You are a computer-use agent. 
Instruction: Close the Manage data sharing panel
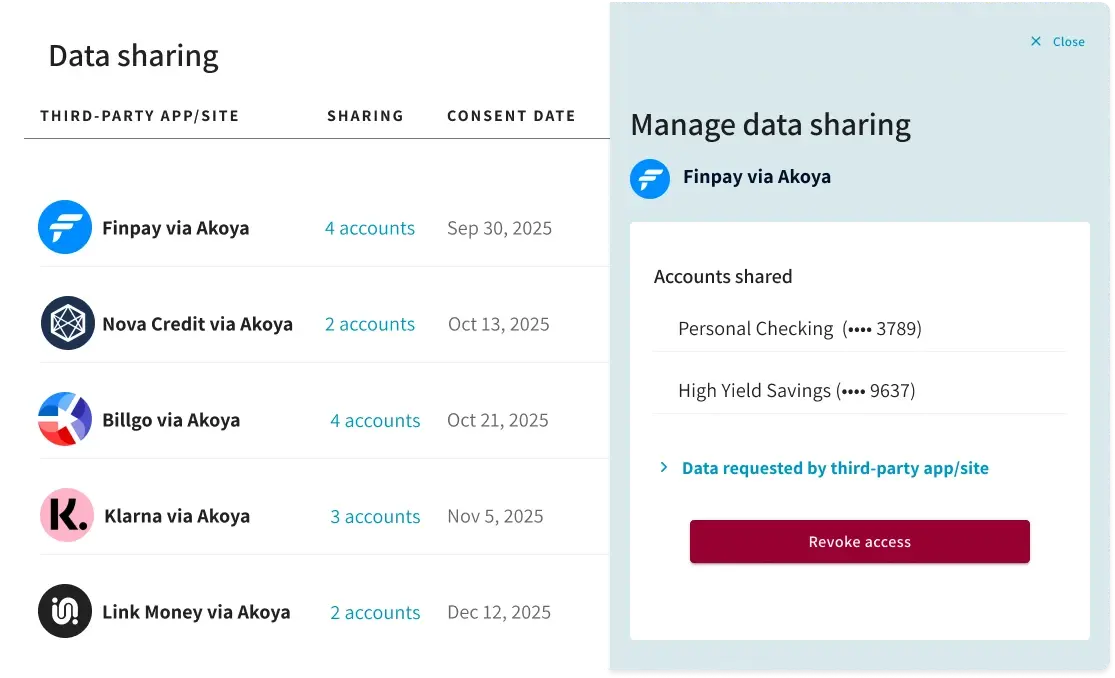(1057, 41)
